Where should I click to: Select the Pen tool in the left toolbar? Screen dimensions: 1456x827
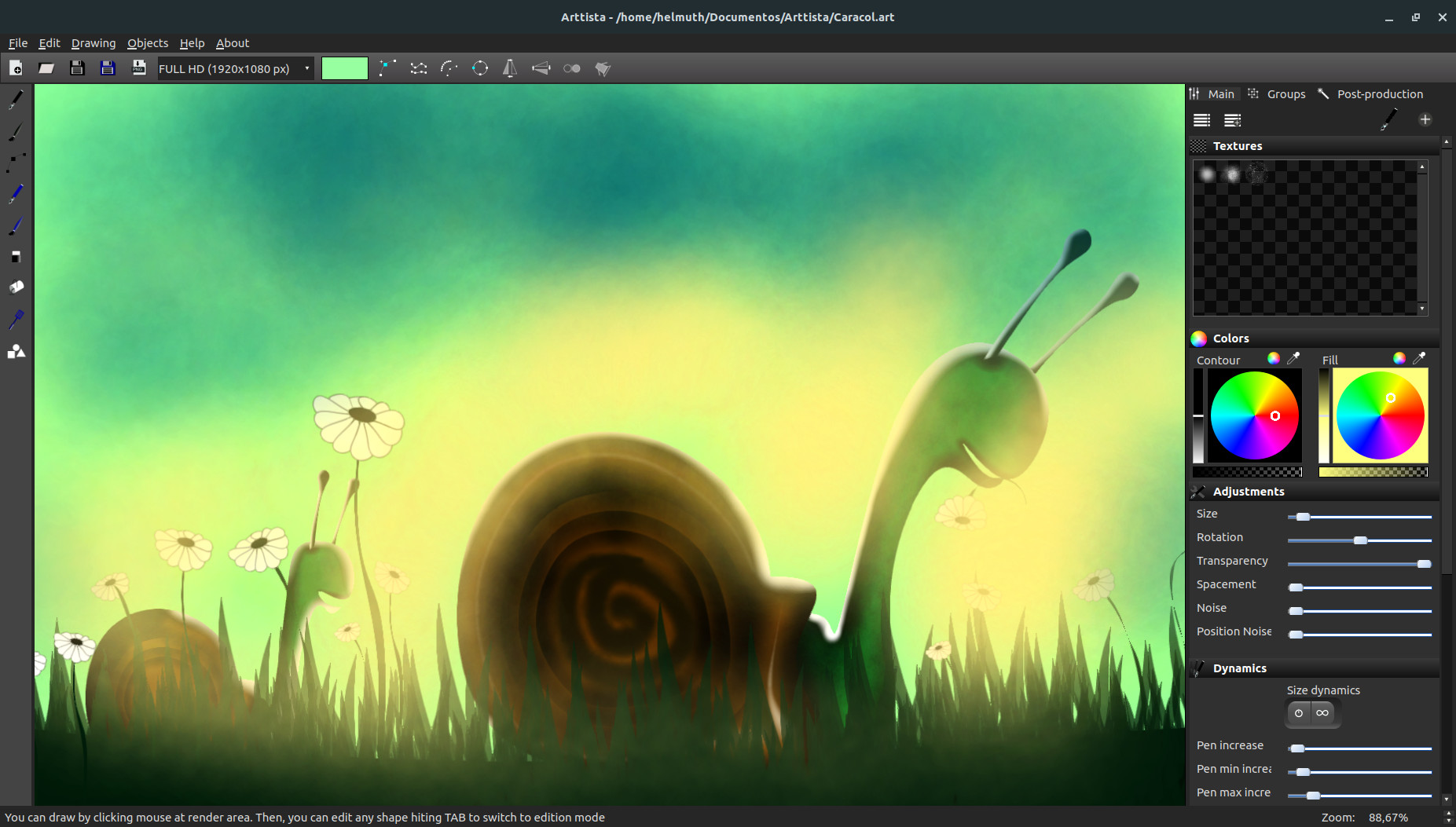14,100
